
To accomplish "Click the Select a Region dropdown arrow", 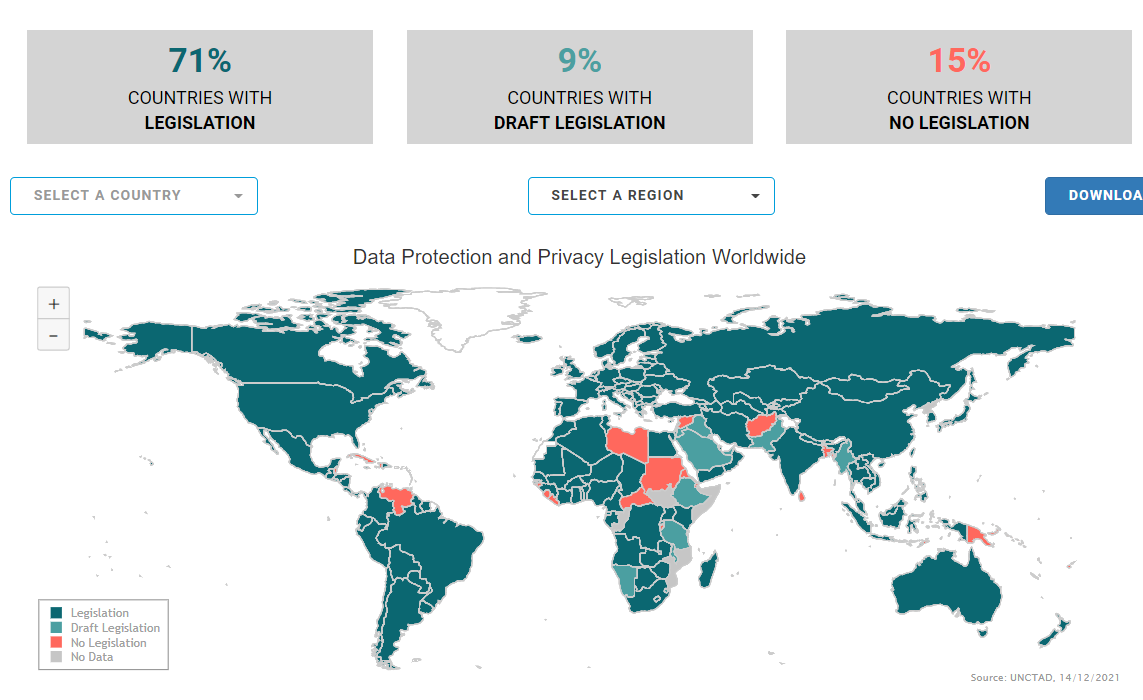I will [x=755, y=196].
